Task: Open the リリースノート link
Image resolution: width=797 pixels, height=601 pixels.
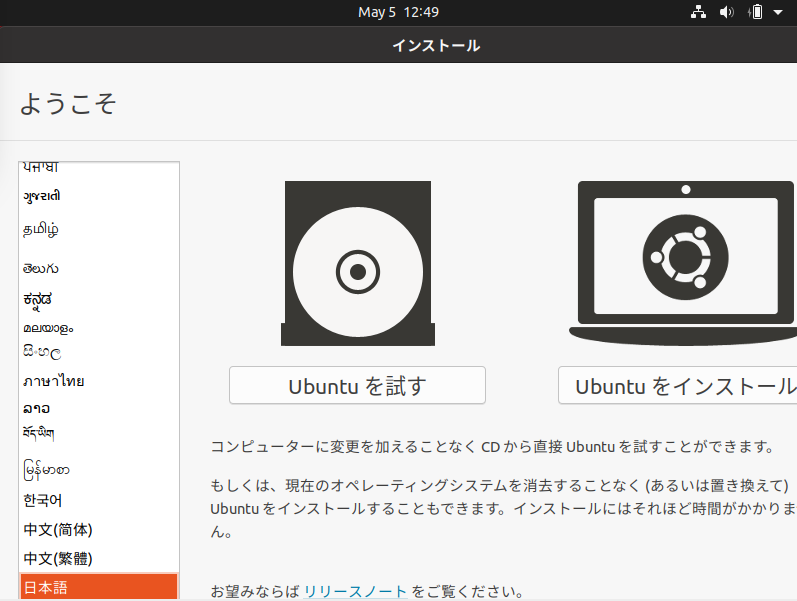Action: tap(355, 591)
